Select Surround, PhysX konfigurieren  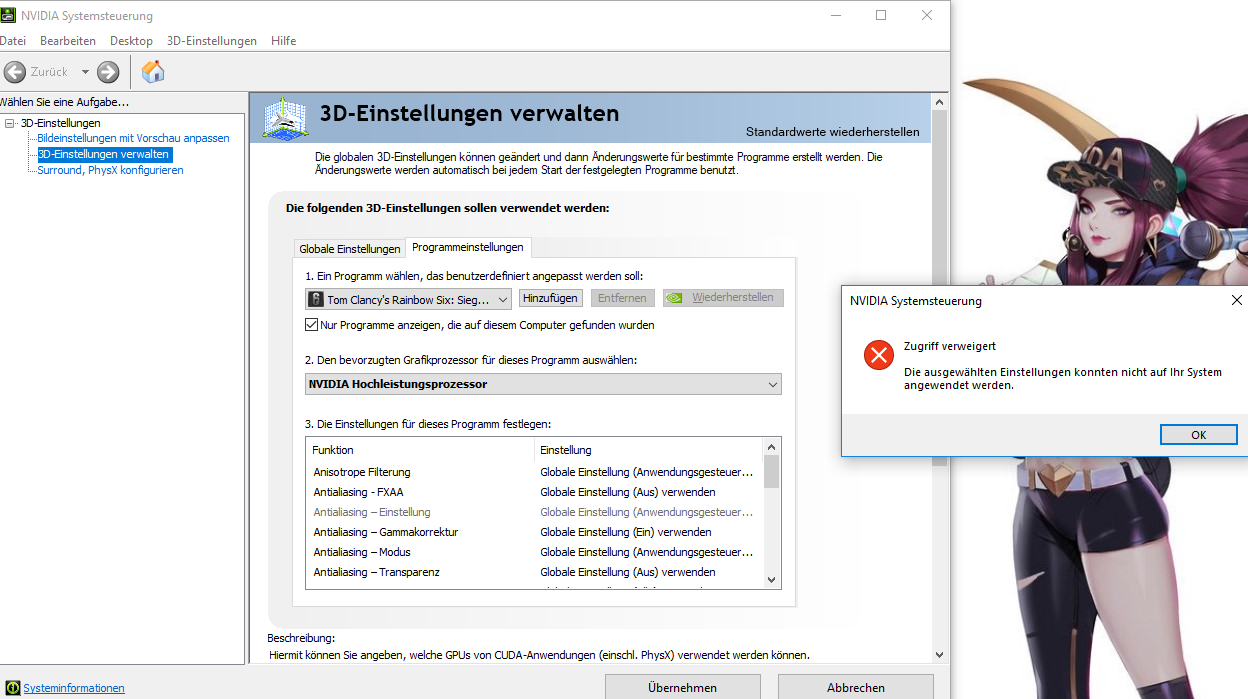pos(110,170)
